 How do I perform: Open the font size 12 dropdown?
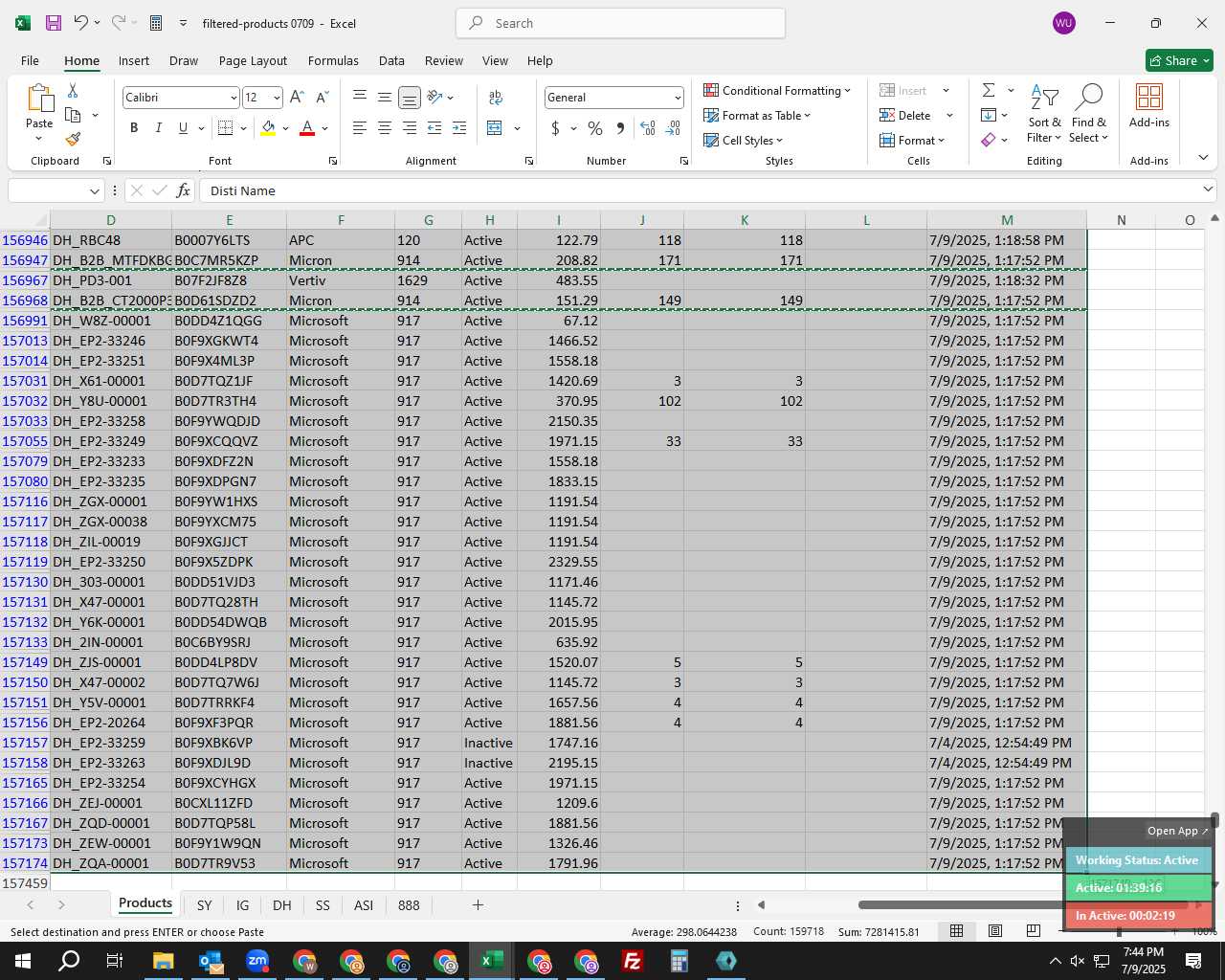point(277,97)
